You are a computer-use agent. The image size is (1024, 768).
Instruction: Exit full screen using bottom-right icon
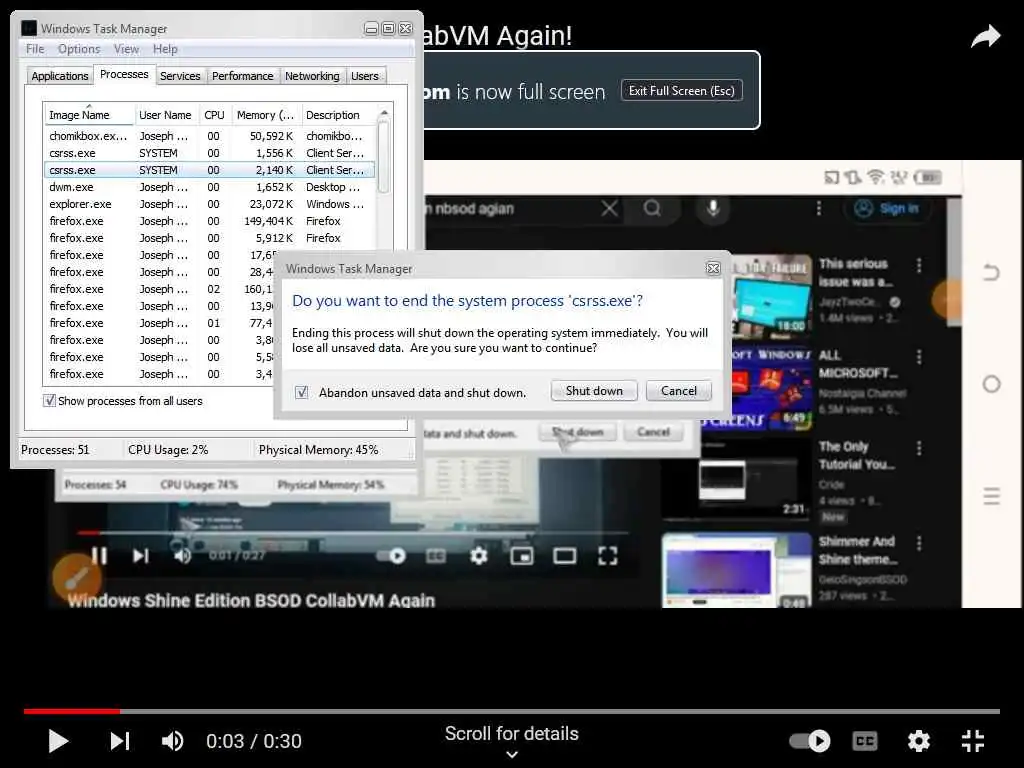973,741
